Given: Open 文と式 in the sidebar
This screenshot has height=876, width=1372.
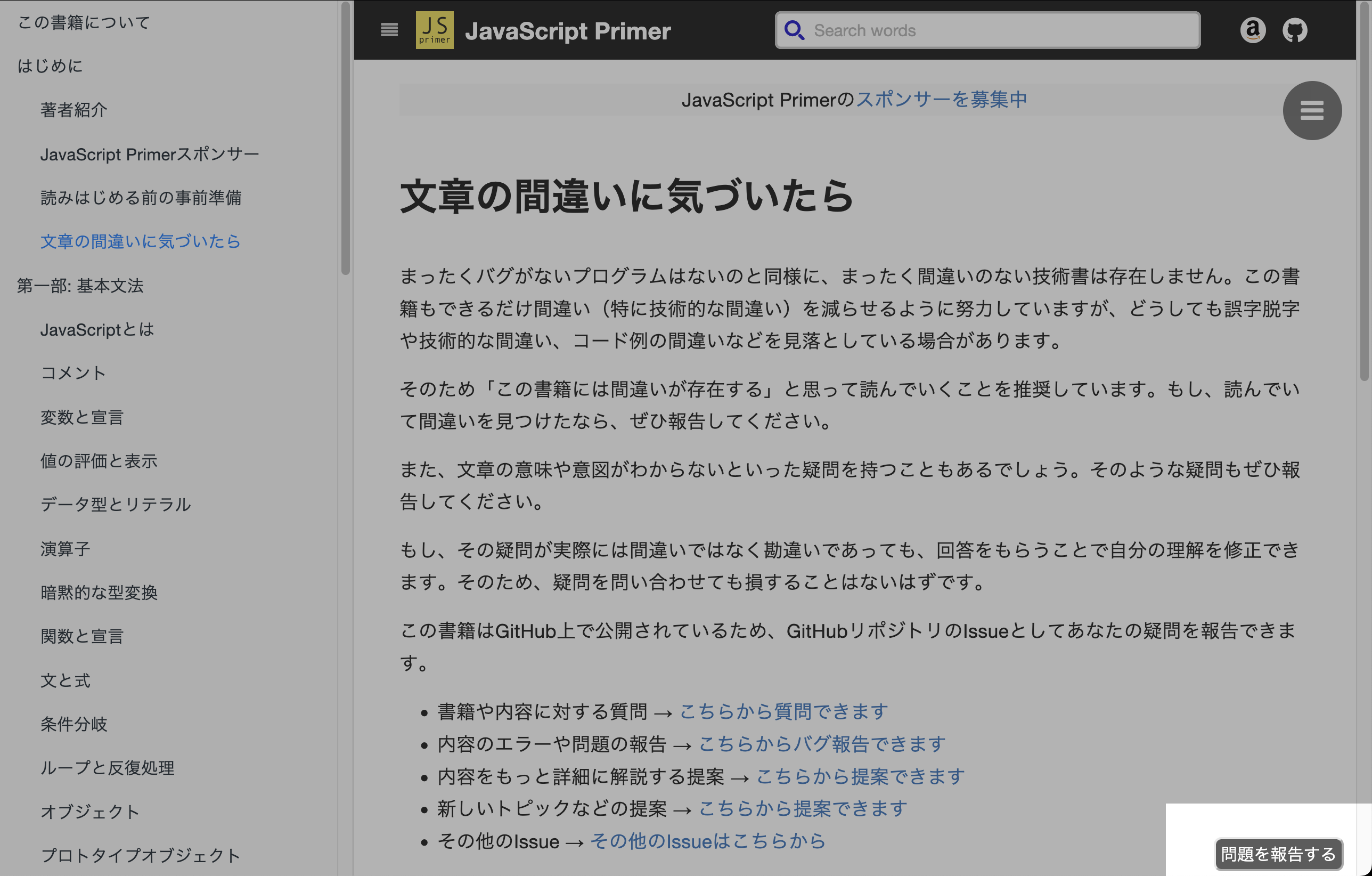Looking at the screenshot, I should (65, 680).
